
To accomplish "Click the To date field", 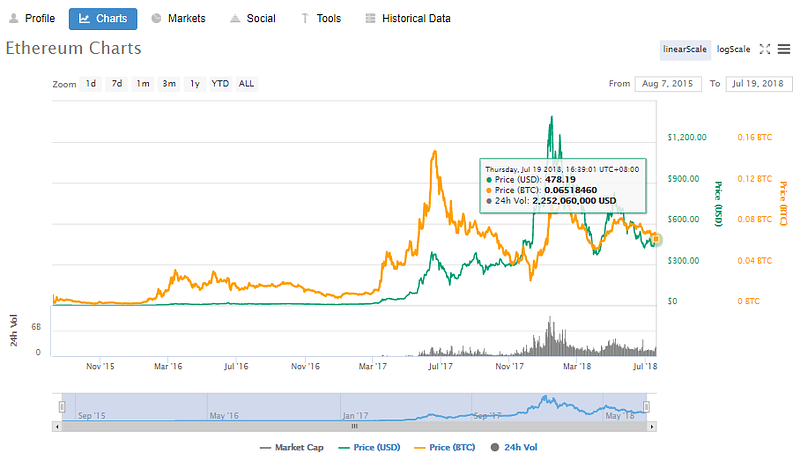I will click(x=759, y=84).
